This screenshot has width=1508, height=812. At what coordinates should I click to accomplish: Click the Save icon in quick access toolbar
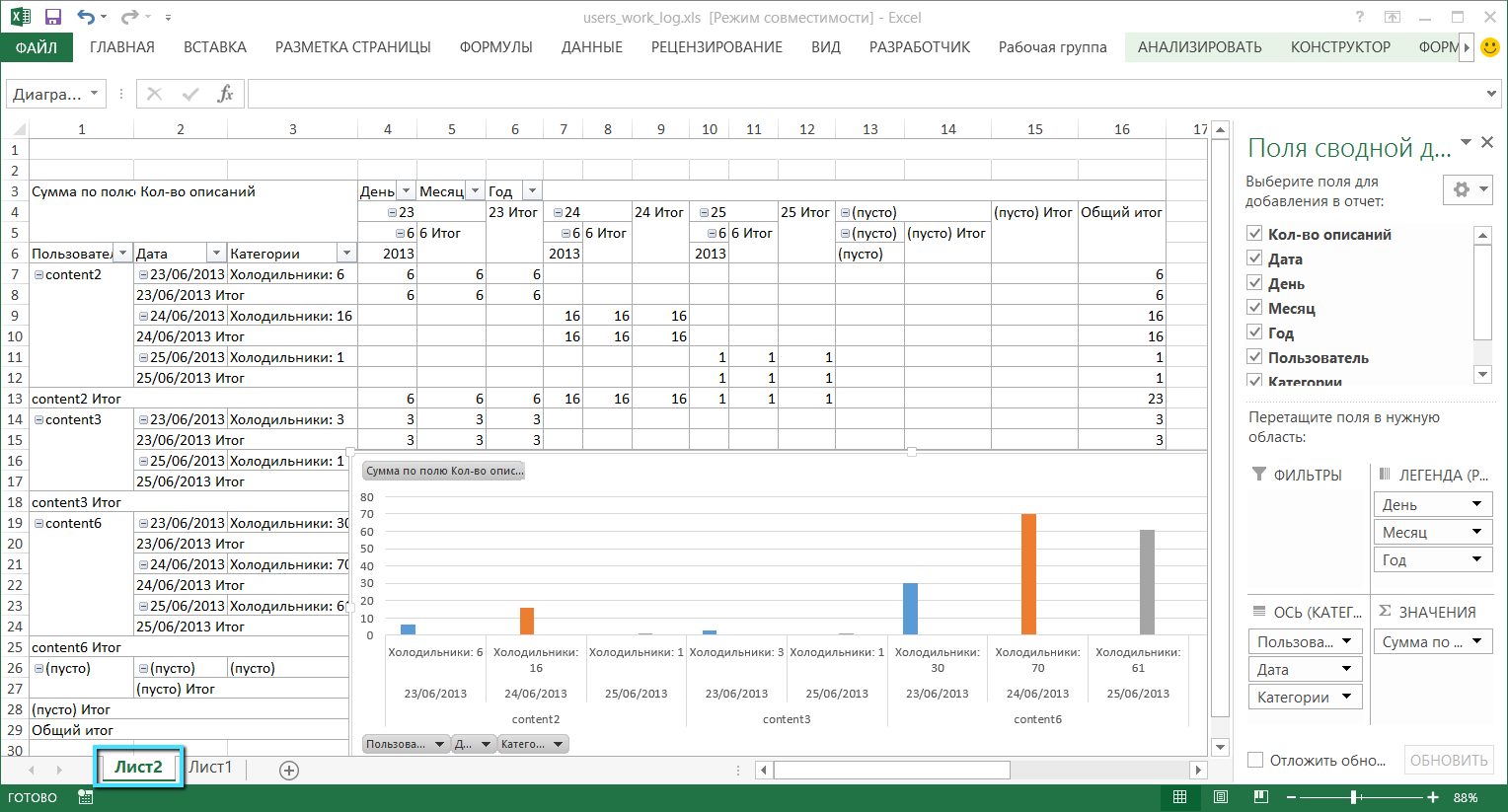tap(53, 17)
